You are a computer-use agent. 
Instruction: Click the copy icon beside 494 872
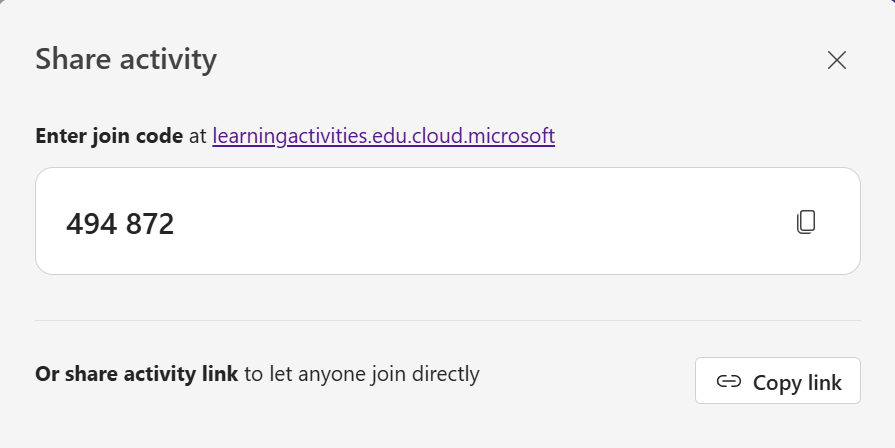point(806,222)
